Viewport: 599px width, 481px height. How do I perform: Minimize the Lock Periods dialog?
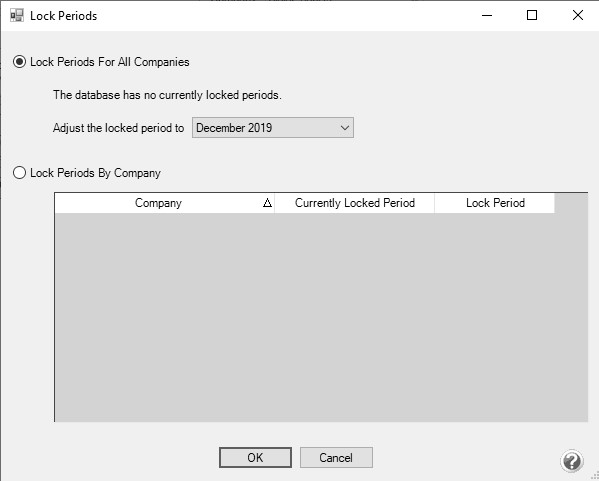(487, 15)
